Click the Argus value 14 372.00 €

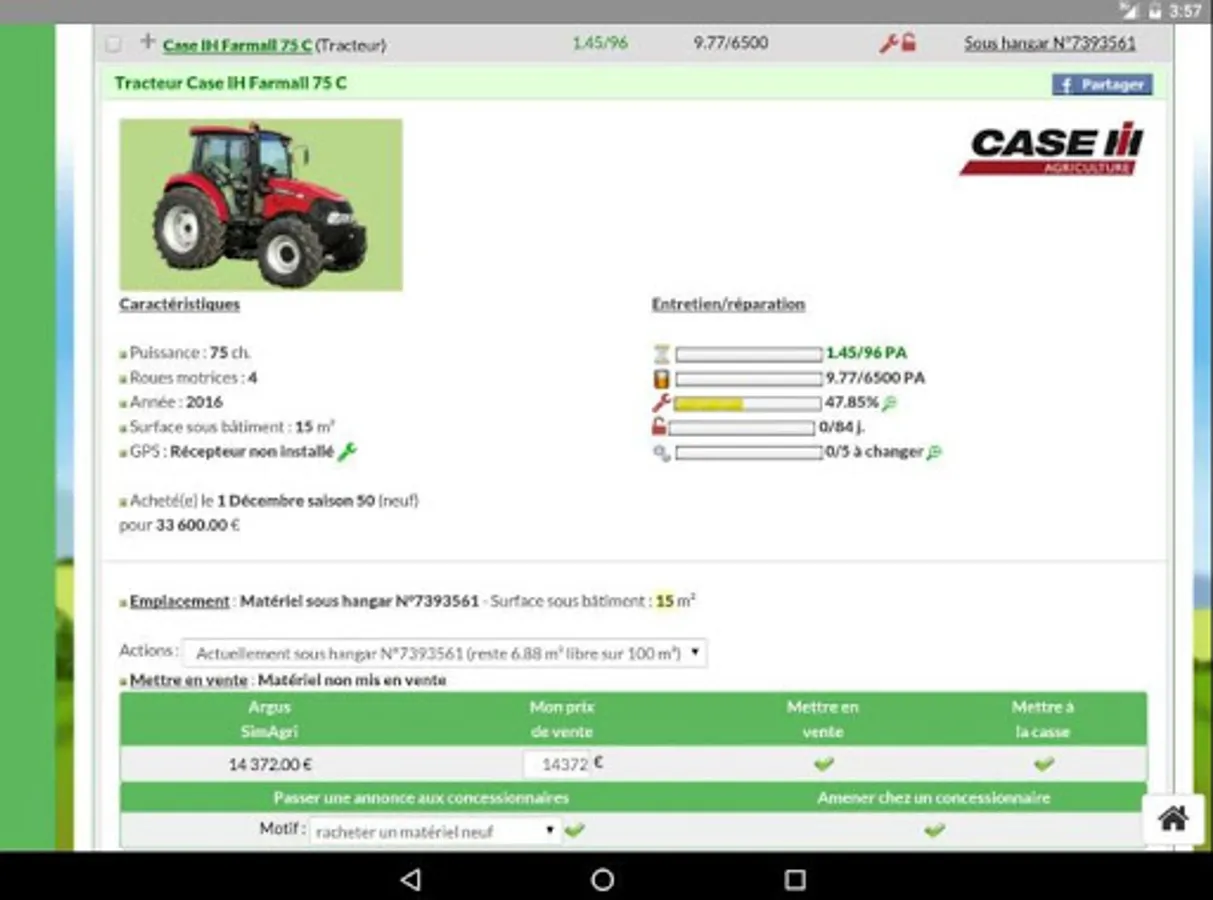coord(270,765)
